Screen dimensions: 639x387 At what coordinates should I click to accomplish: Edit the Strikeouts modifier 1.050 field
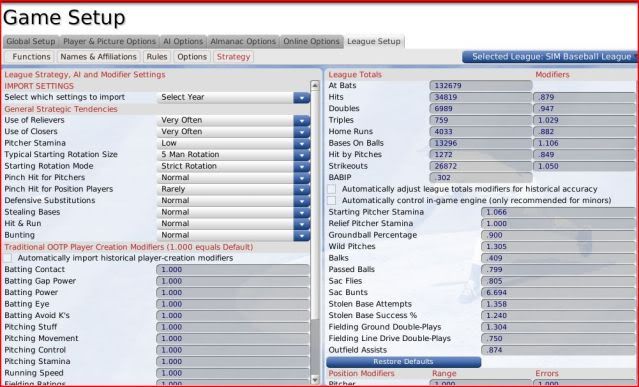(x=585, y=166)
